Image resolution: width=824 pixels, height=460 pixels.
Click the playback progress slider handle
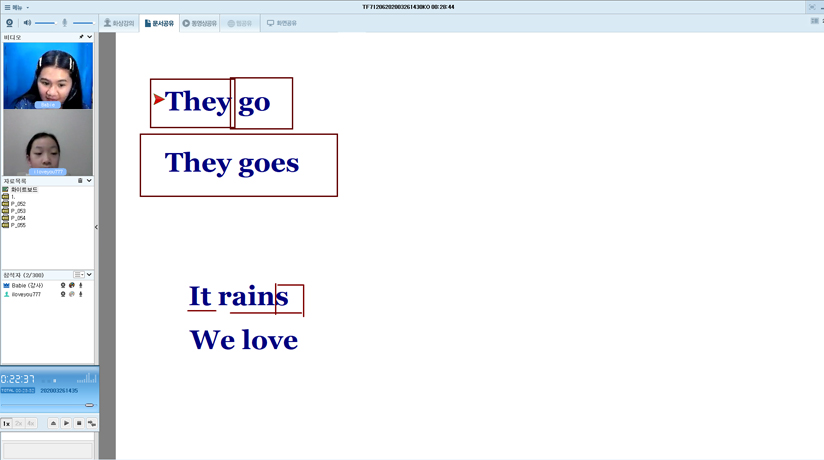tap(89, 405)
